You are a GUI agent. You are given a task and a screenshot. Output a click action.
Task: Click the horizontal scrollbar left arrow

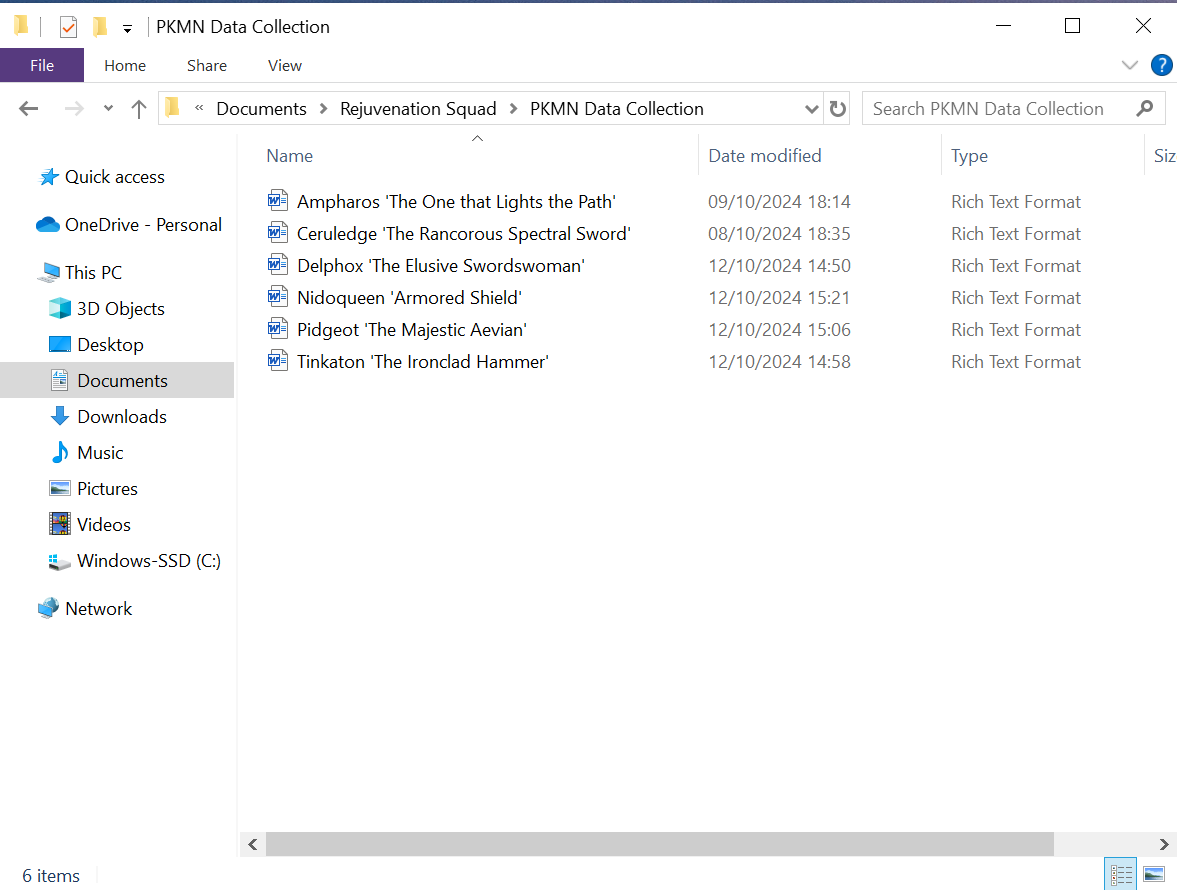click(253, 844)
